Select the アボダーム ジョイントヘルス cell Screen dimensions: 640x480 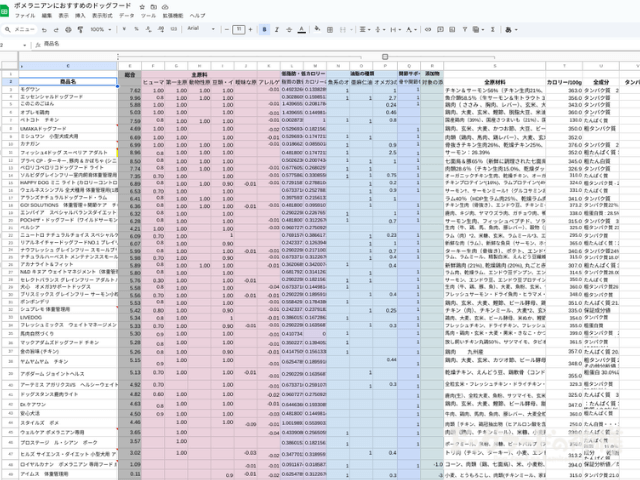pyautogui.click(x=68, y=374)
